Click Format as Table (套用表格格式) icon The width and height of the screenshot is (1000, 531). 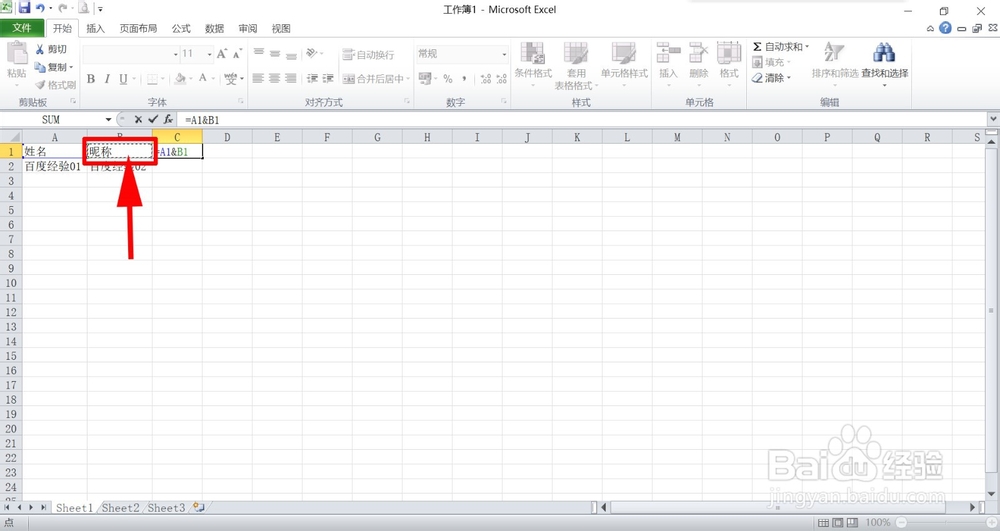[576, 54]
